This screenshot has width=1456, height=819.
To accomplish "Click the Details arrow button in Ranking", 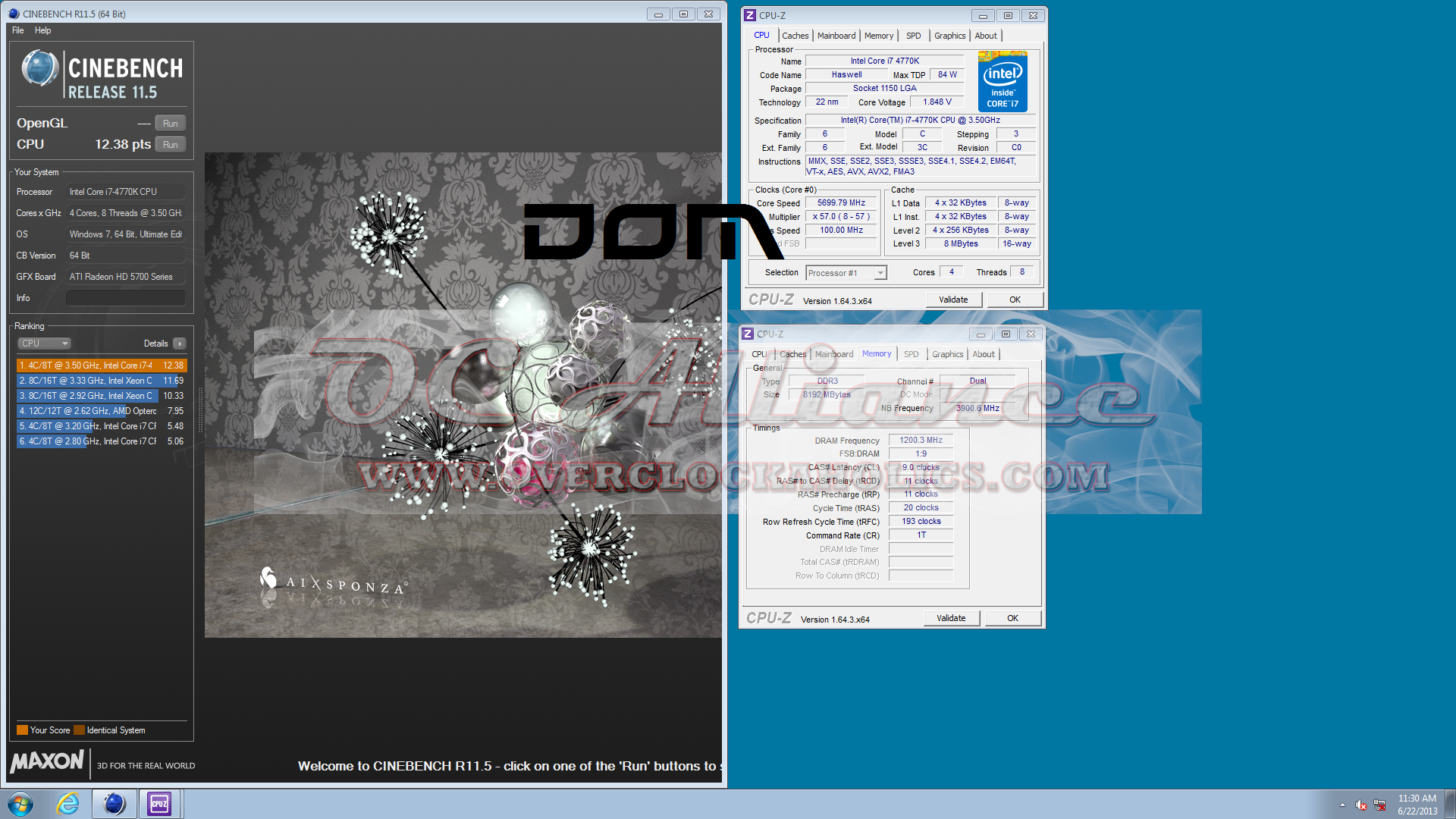I will pos(180,344).
